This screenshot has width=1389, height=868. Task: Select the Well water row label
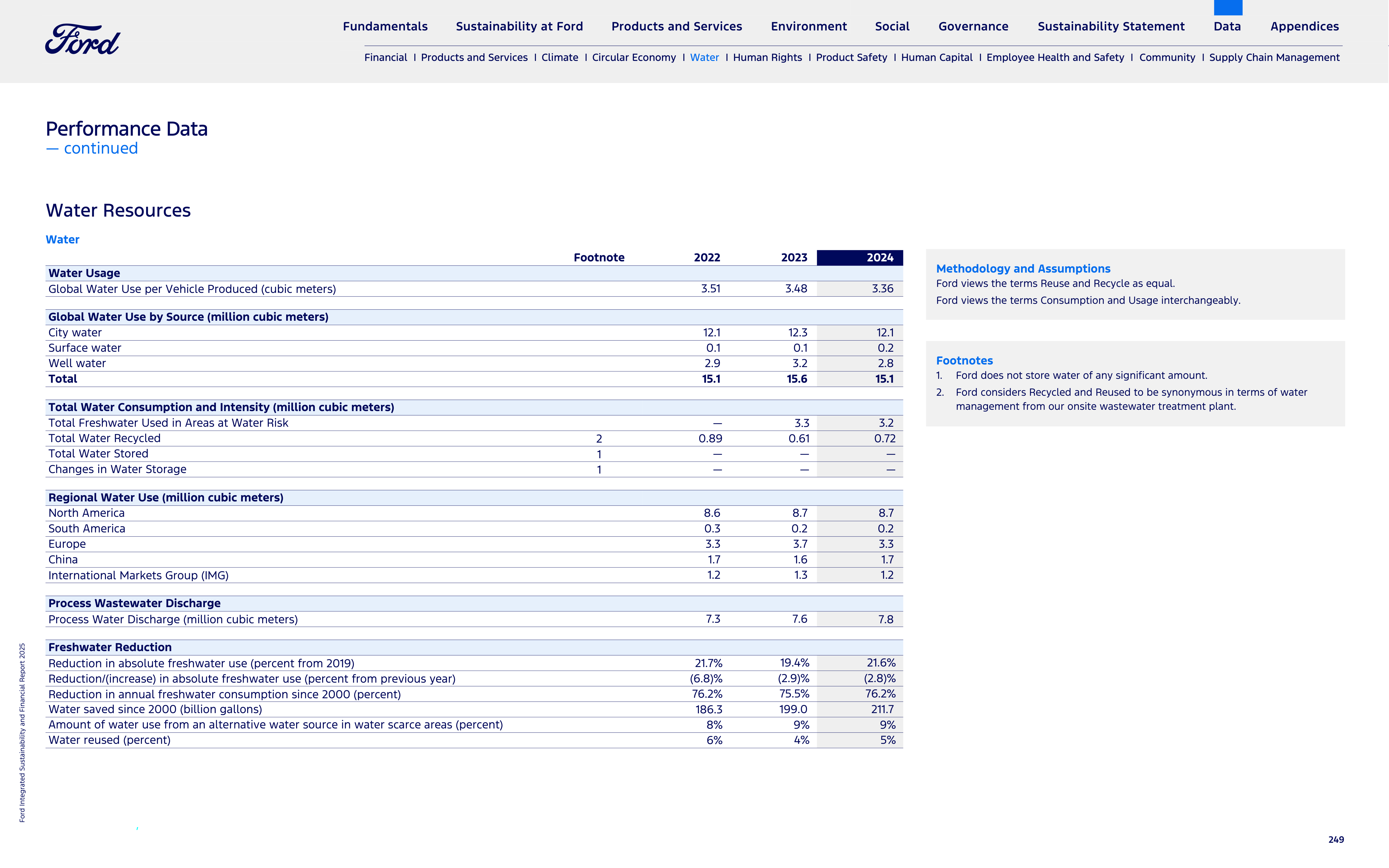coord(77,363)
